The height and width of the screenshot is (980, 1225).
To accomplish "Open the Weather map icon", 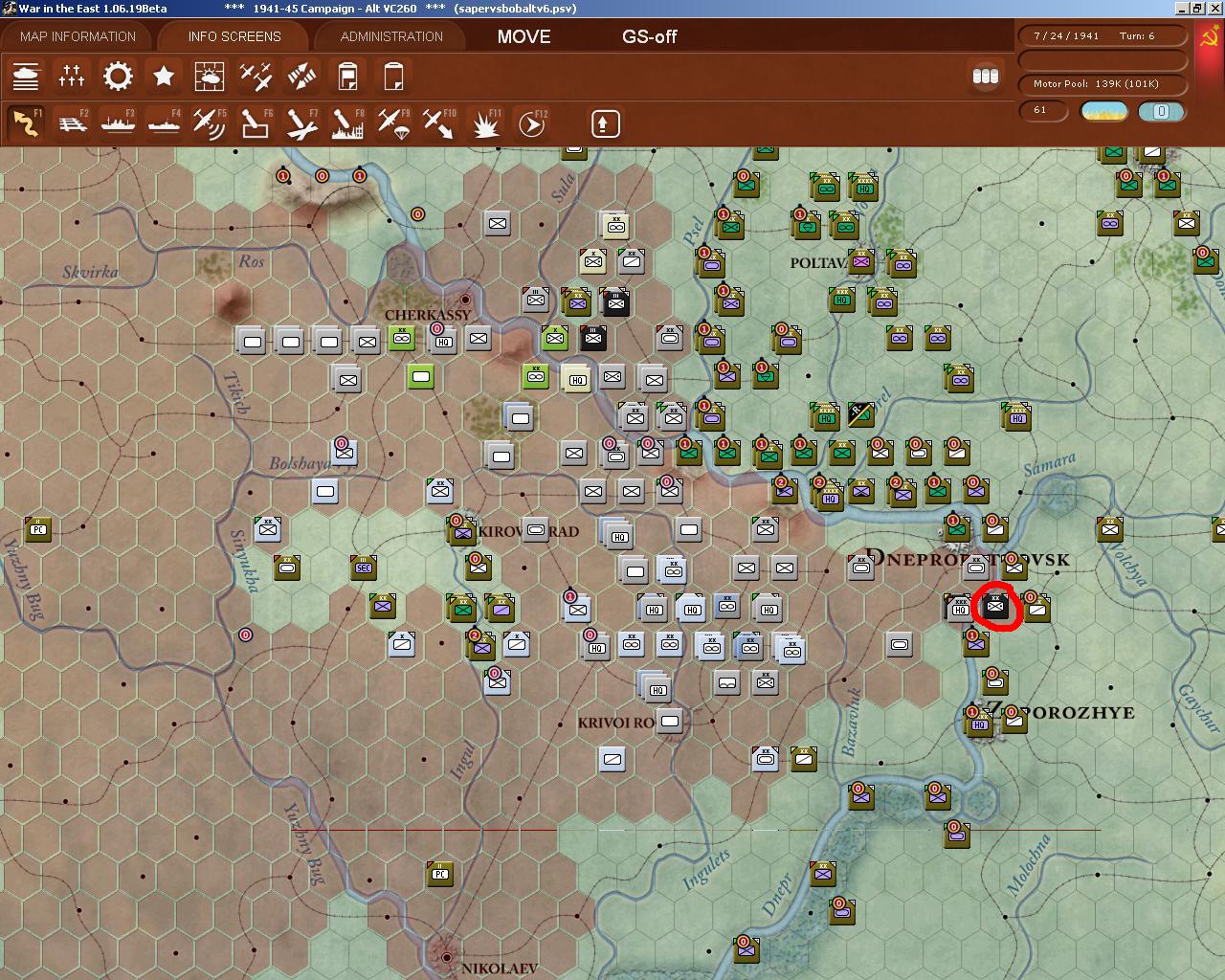I will pos(210,76).
